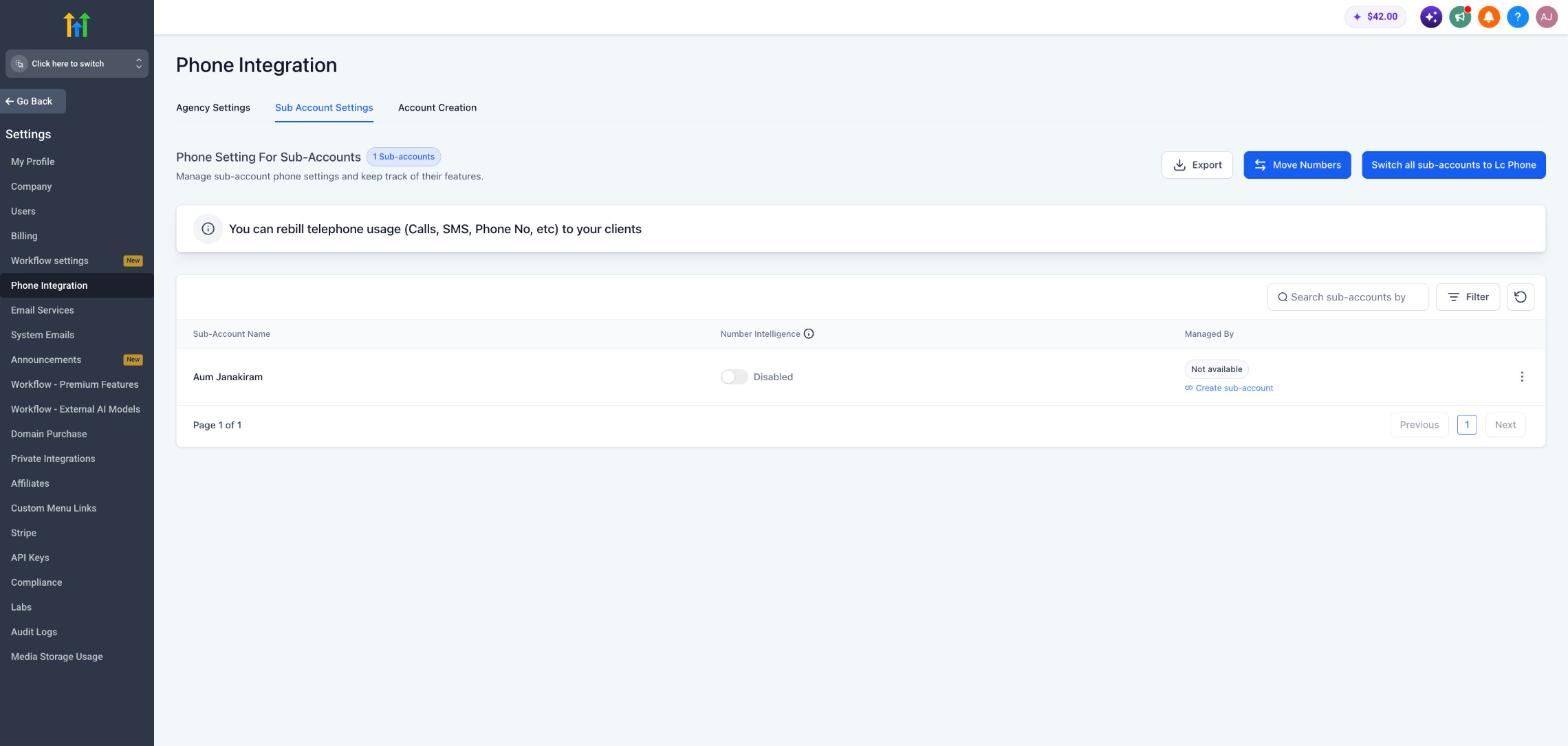Open the AJ user avatar menu

point(1547,17)
